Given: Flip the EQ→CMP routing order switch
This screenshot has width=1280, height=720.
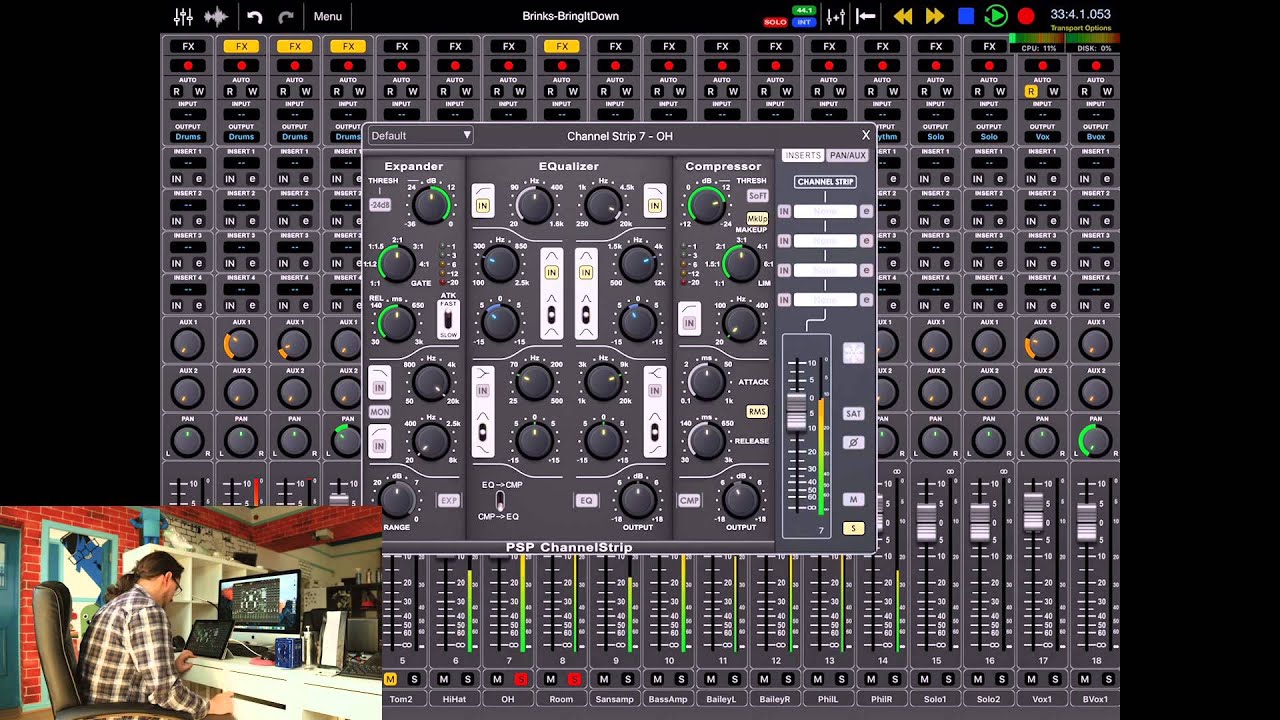Looking at the screenshot, I should click(x=500, y=501).
